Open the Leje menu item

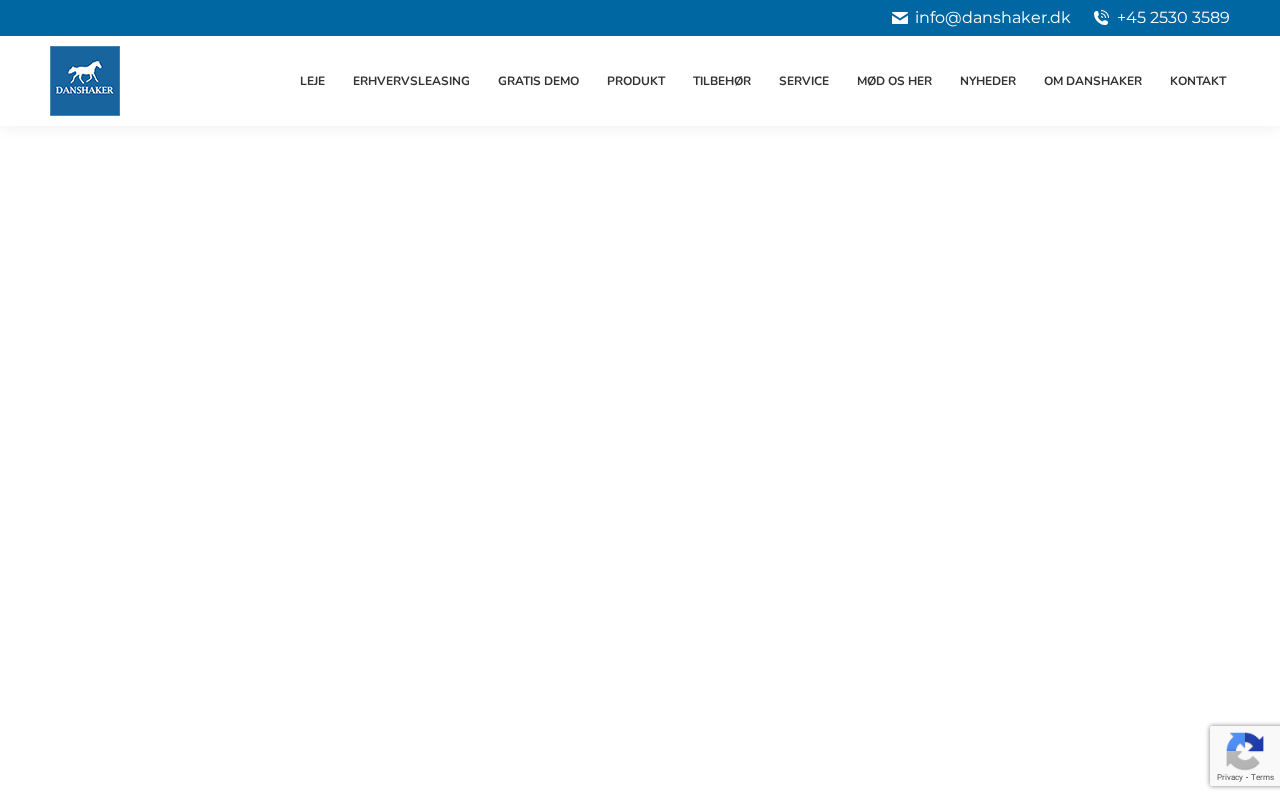point(312,81)
